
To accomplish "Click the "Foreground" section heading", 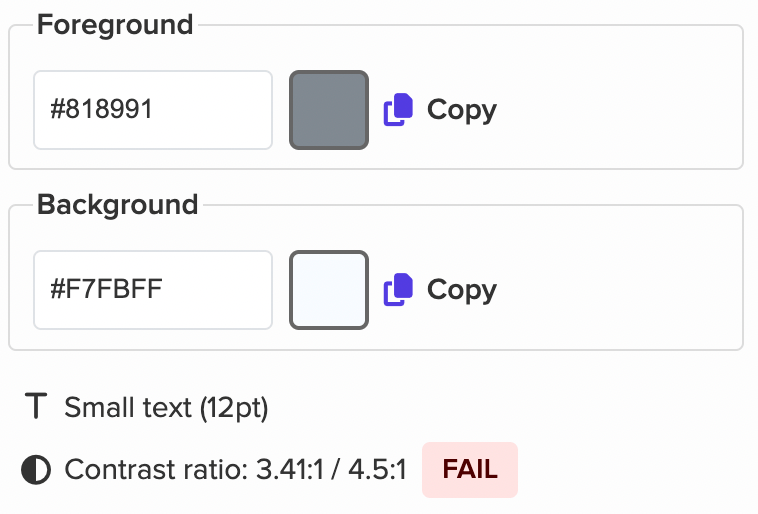I will pos(115,25).
